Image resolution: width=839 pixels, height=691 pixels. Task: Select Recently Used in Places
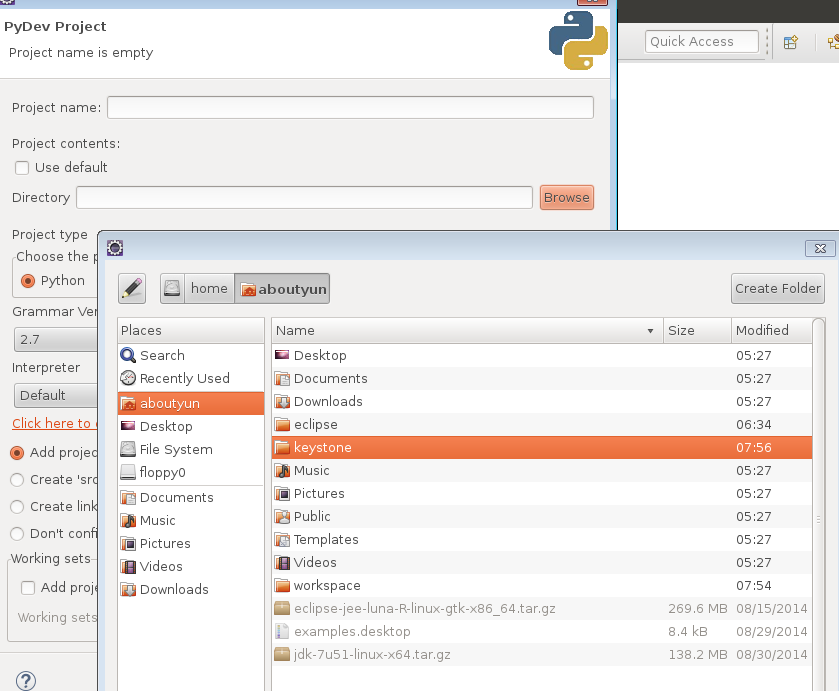(184, 378)
